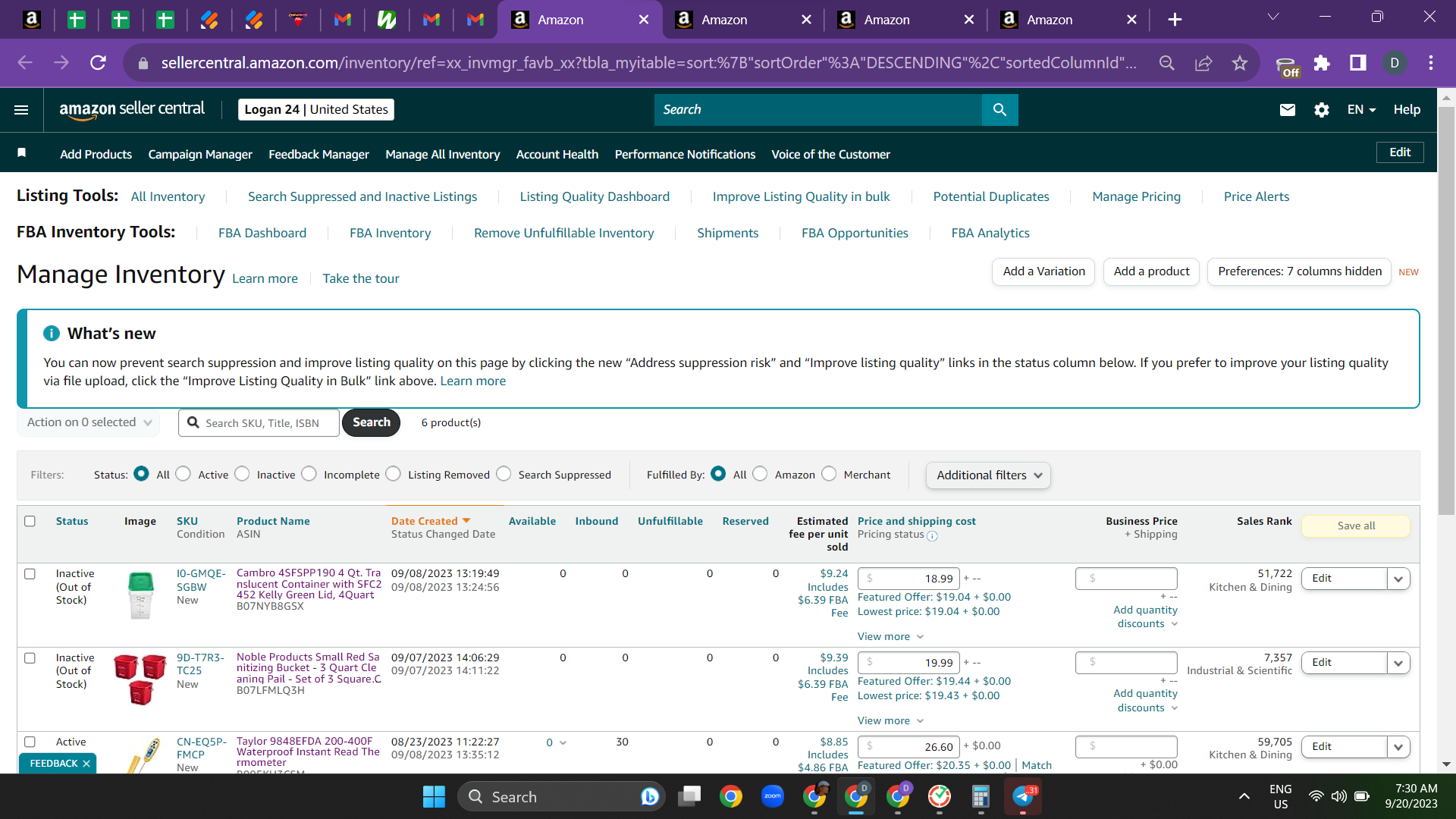
Task: Open the settings gear icon
Action: tap(1322, 110)
